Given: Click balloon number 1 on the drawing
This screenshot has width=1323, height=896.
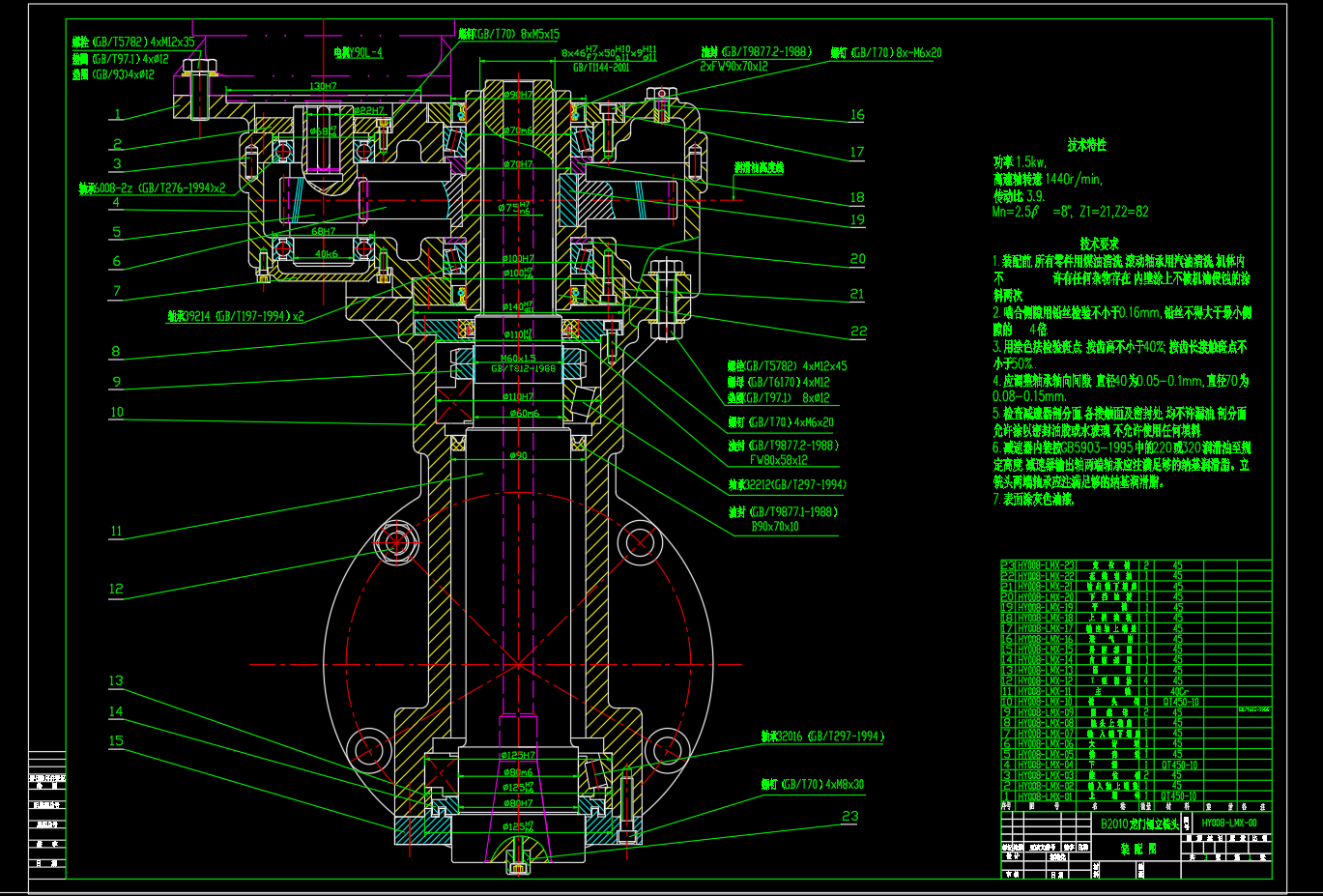Looking at the screenshot, I should (x=118, y=114).
